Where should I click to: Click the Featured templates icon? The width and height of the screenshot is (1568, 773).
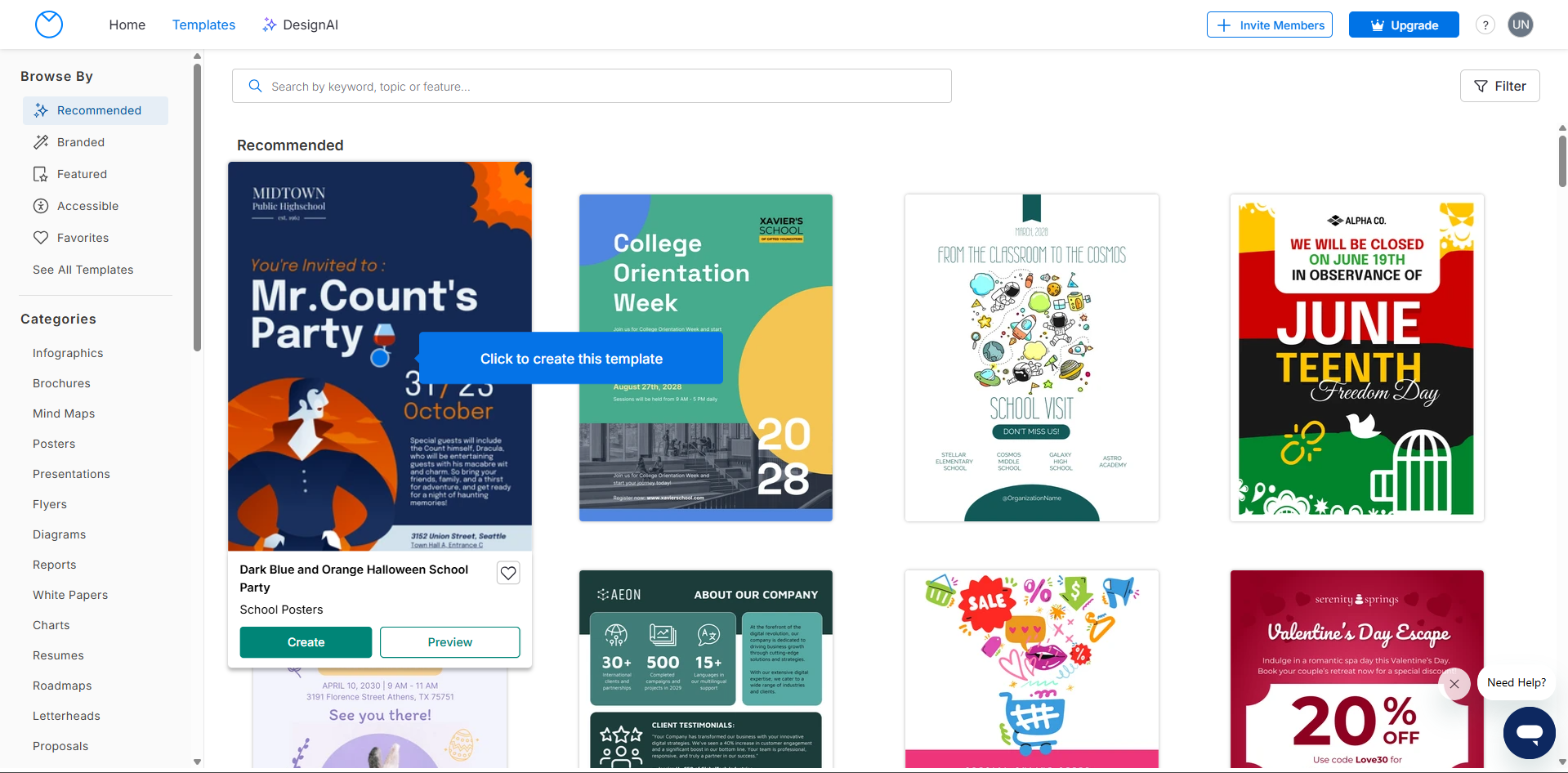40,173
